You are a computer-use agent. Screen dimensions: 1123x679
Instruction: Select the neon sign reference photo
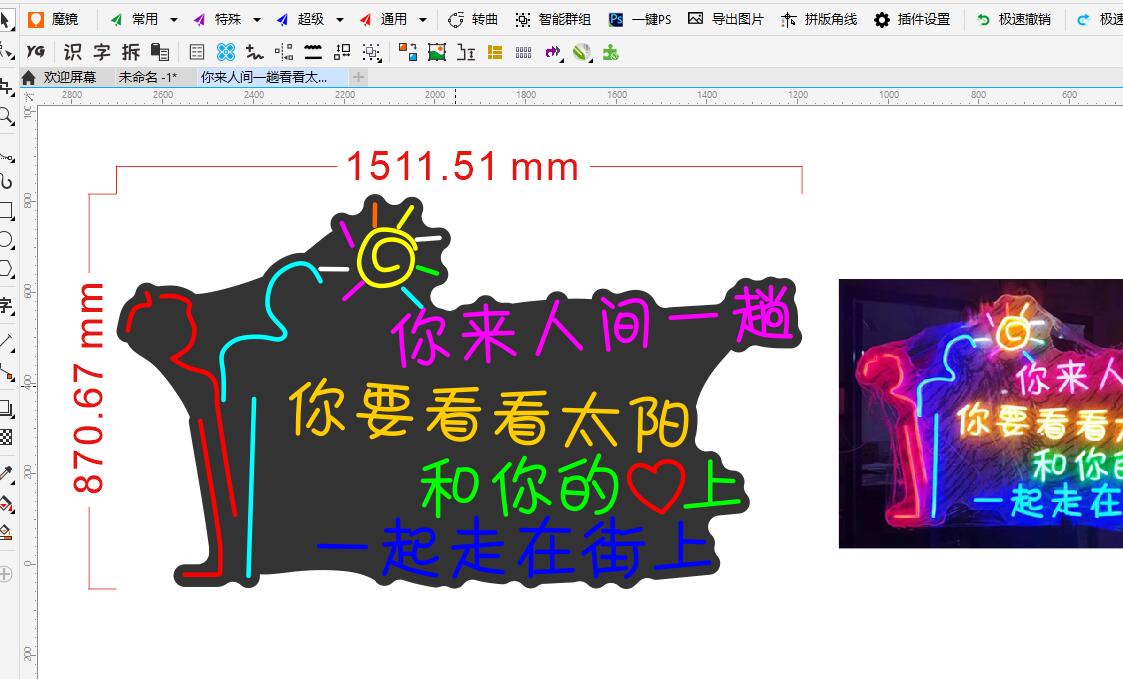tap(980, 413)
